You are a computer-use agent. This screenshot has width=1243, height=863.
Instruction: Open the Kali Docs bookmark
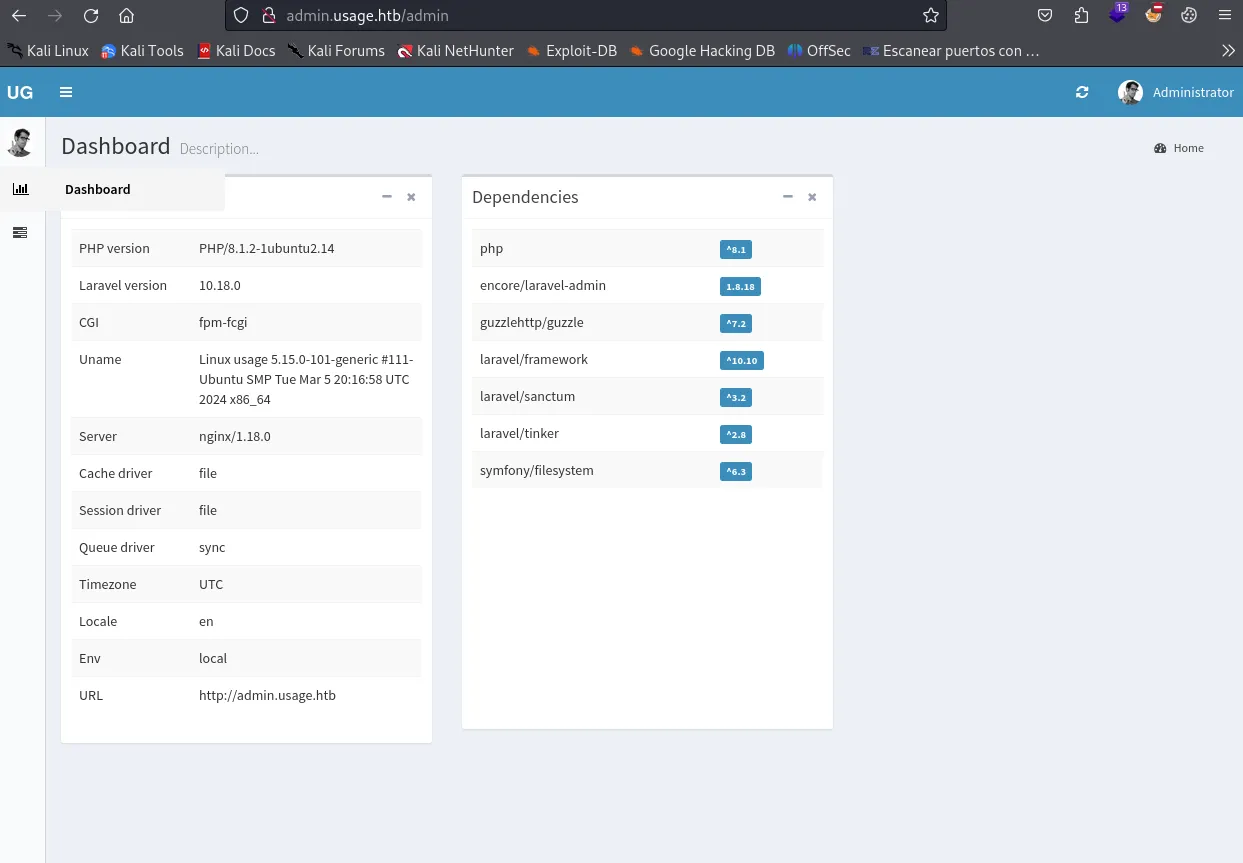[x=236, y=50]
